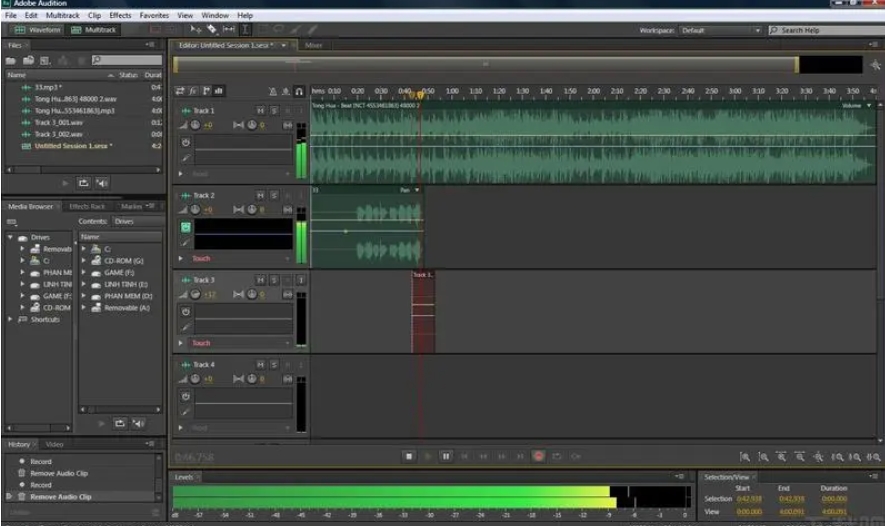This screenshot has width=885, height=526.
Task: Select the Time Selection tool
Action: (x=246, y=29)
